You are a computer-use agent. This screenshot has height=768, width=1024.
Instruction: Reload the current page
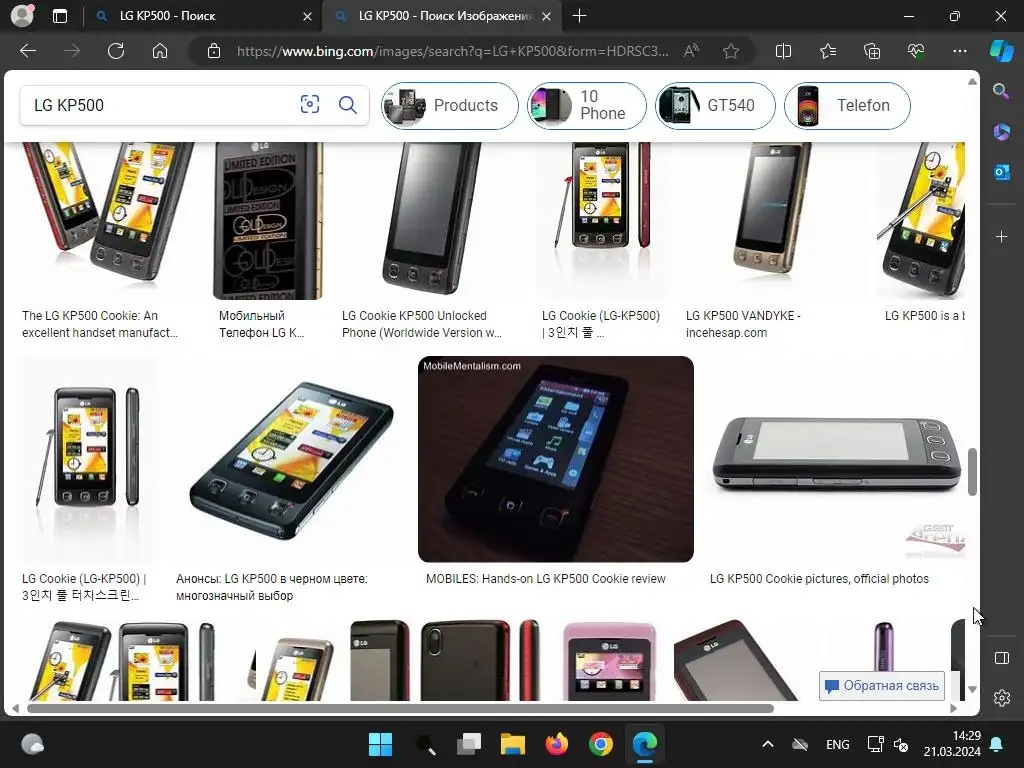click(116, 51)
